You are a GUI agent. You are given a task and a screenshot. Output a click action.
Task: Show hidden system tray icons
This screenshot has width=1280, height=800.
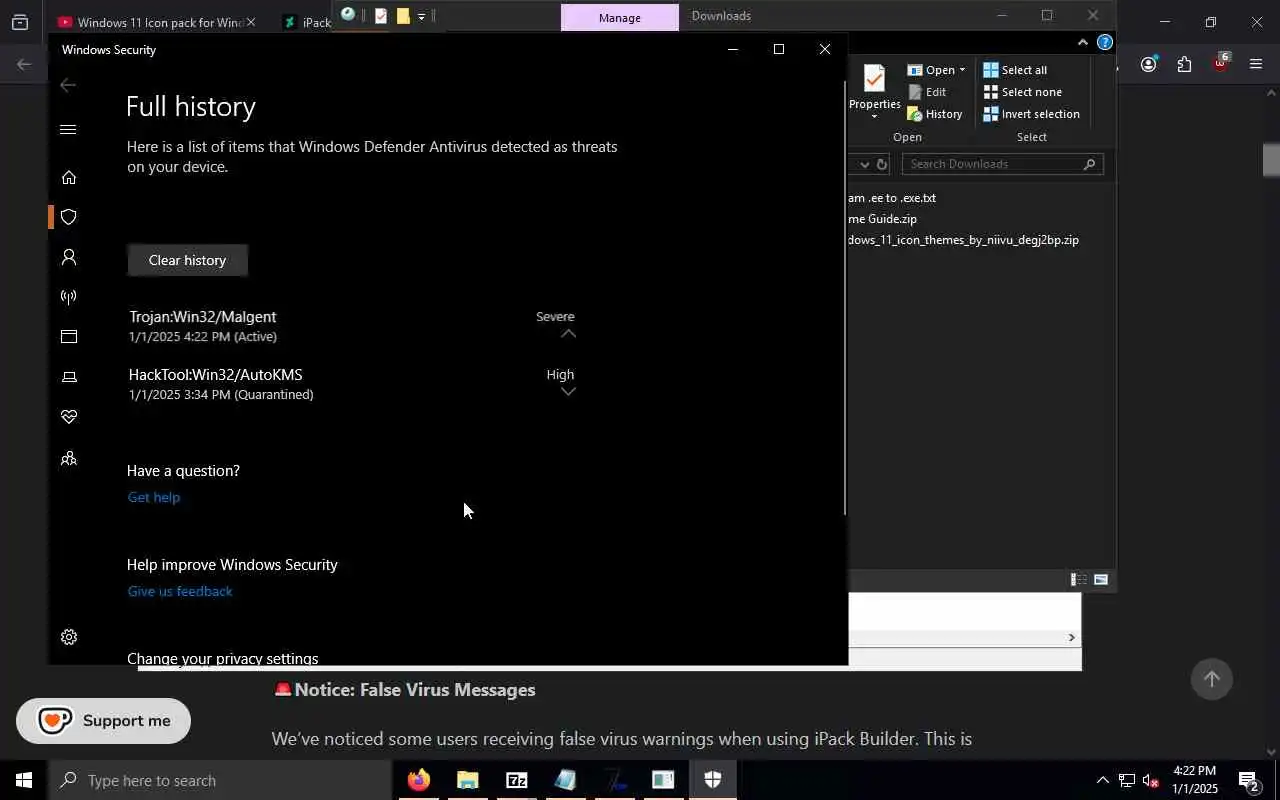(x=1102, y=780)
